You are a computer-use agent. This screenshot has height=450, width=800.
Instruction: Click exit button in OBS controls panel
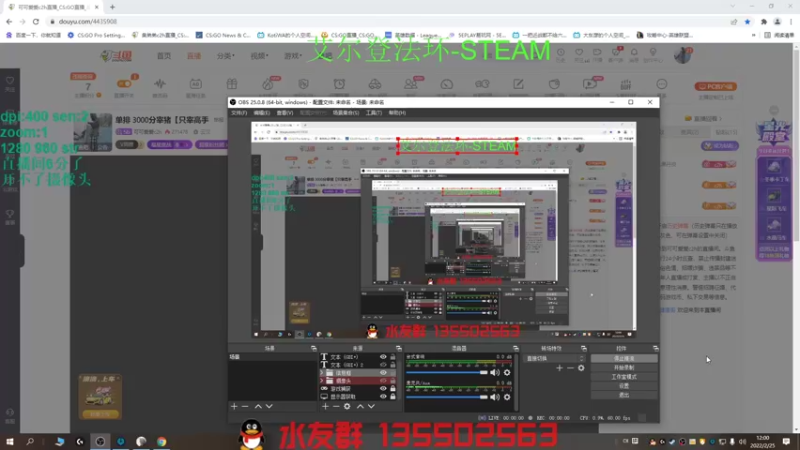(x=624, y=395)
